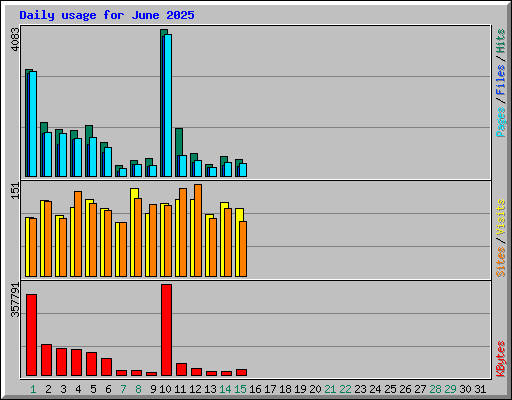Screen dimensions: 512x400
Task: Click day 30 on the x-axis
Action: coord(465,389)
